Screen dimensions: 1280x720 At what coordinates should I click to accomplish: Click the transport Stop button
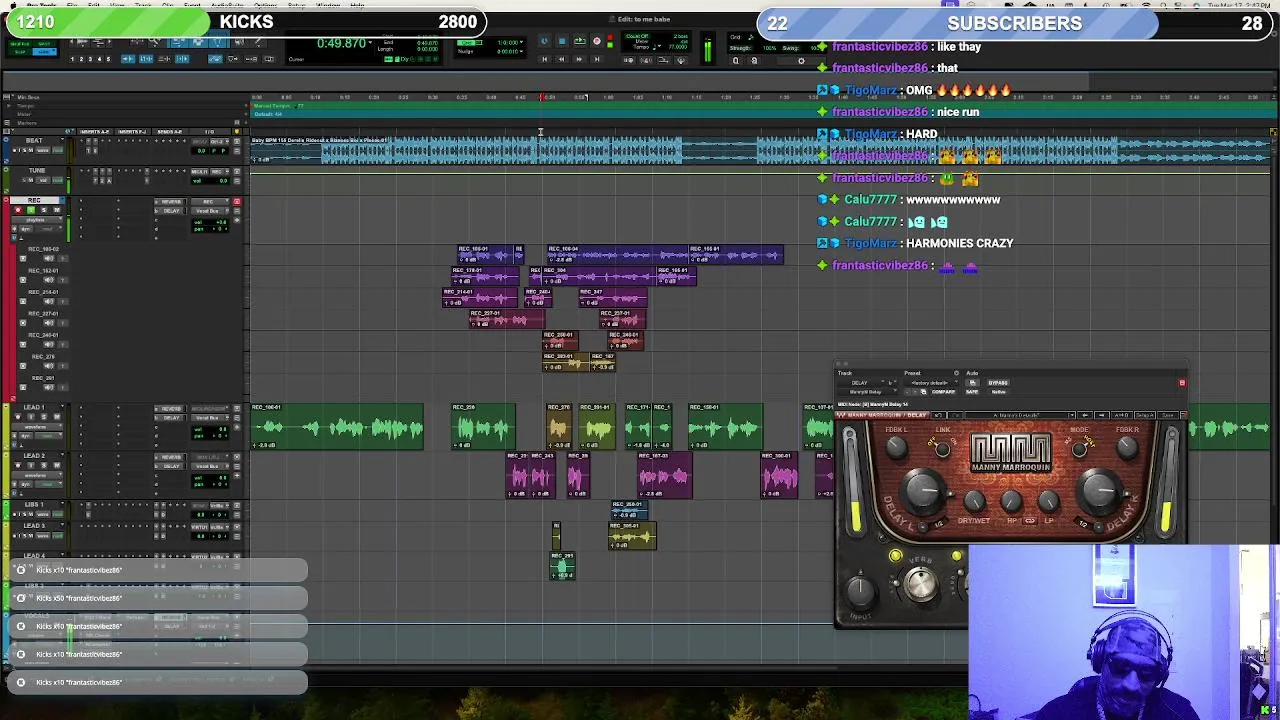[x=562, y=41]
